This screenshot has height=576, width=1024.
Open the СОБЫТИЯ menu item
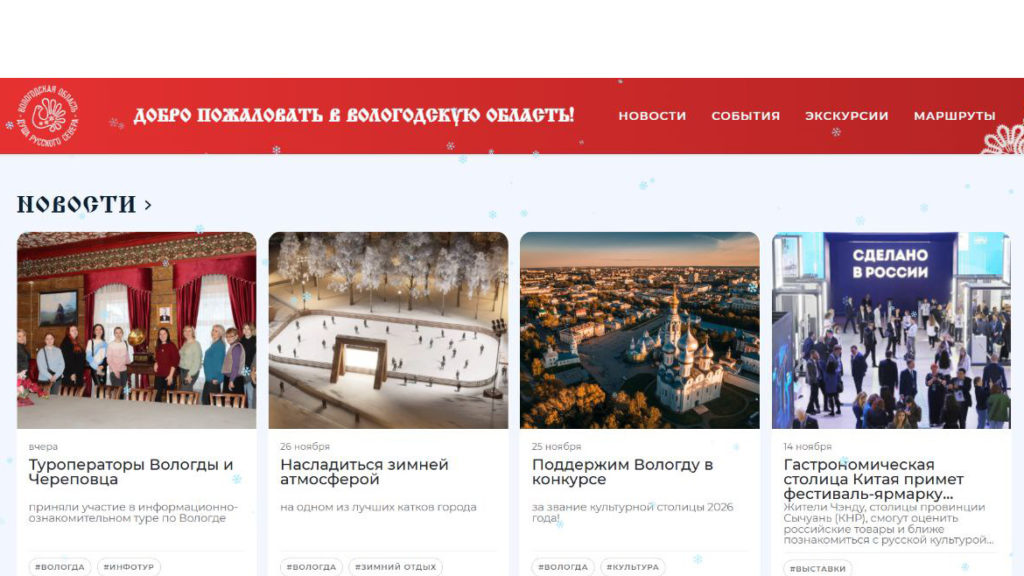pyautogui.click(x=745, y=116)
